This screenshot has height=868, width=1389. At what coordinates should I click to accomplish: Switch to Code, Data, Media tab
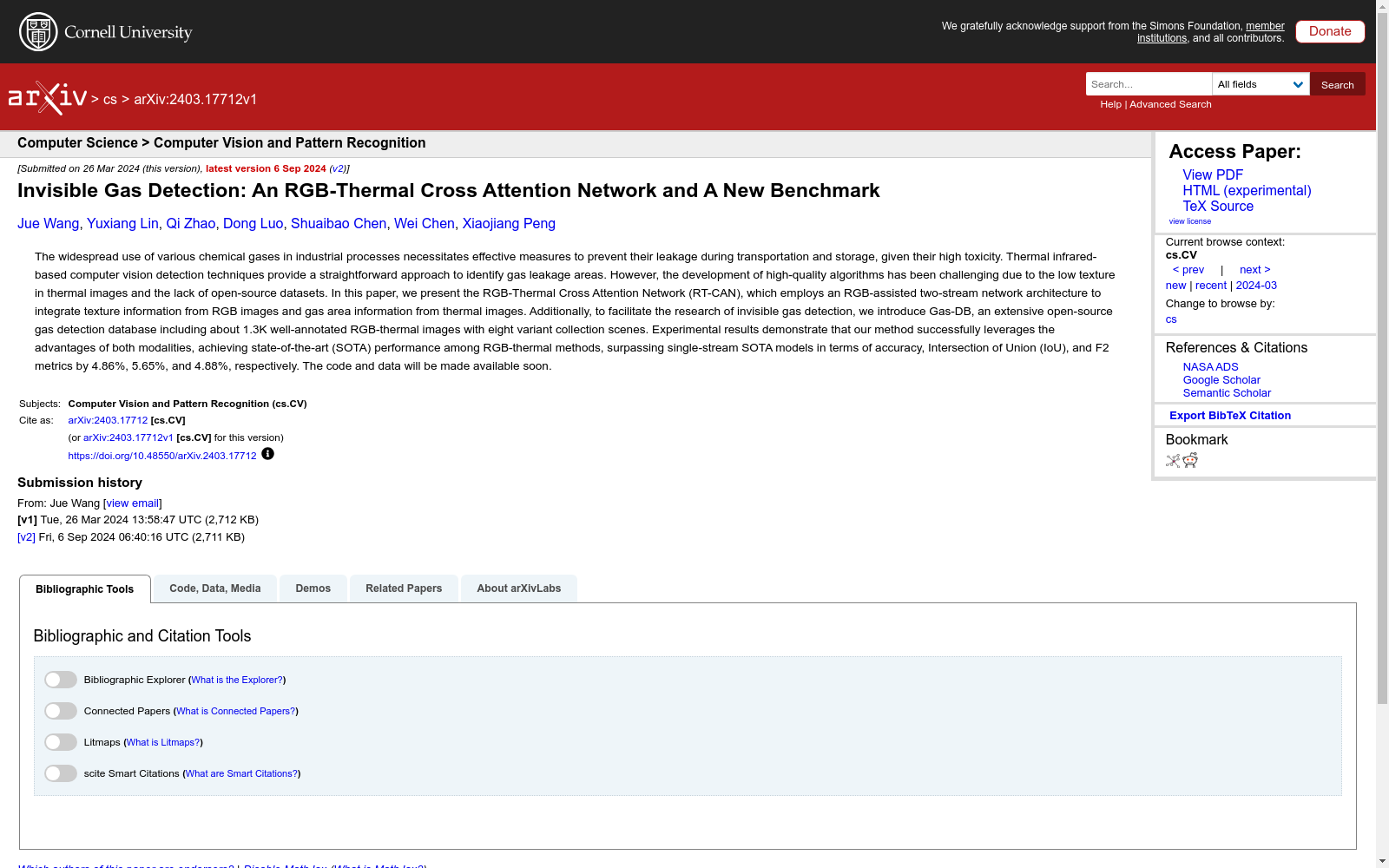[215, 589]
